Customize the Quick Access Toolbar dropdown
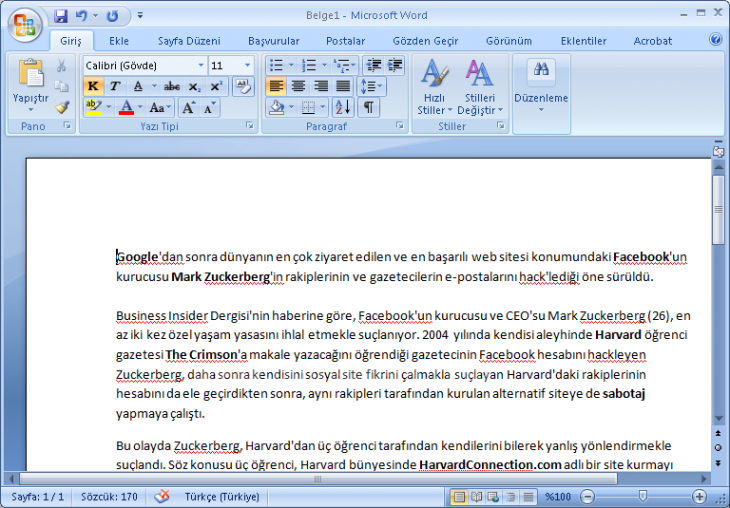 click(140, 16)
